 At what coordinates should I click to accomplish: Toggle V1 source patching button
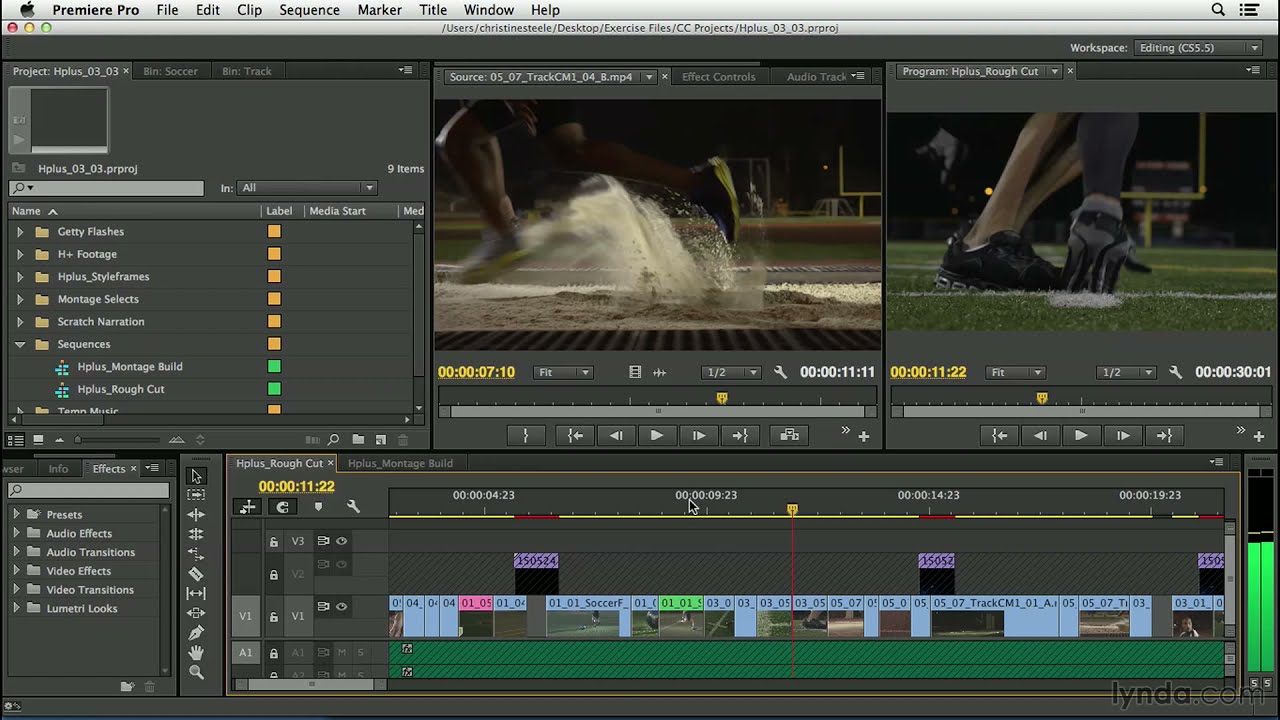[245, 616]
